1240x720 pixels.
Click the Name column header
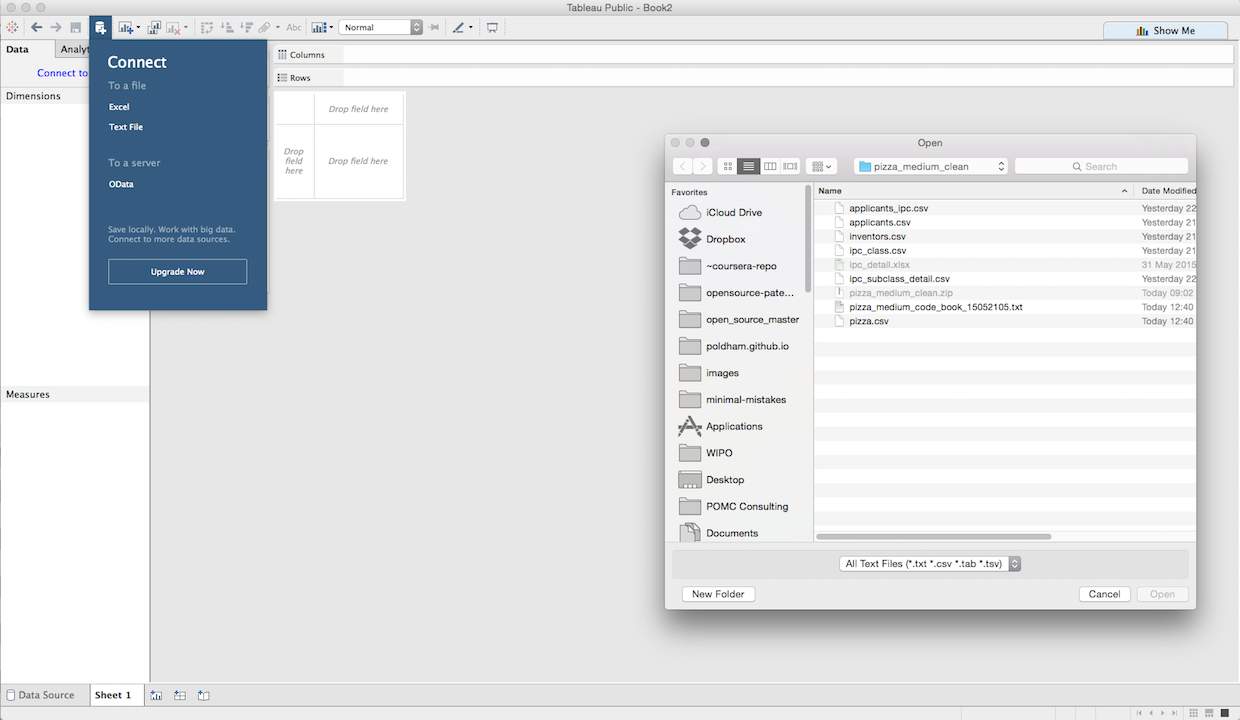coord(974,190)
